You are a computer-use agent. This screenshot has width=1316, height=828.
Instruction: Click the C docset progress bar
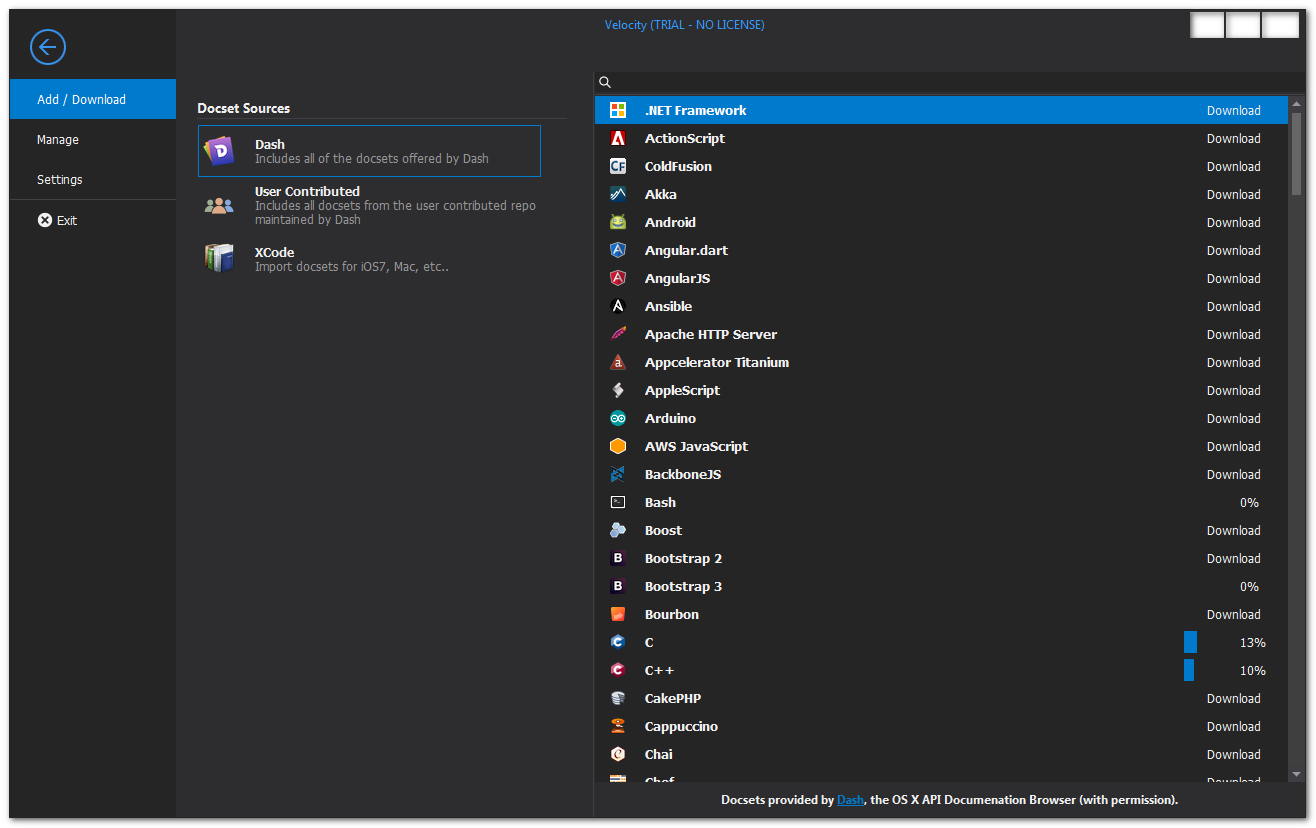[1190, 642]
